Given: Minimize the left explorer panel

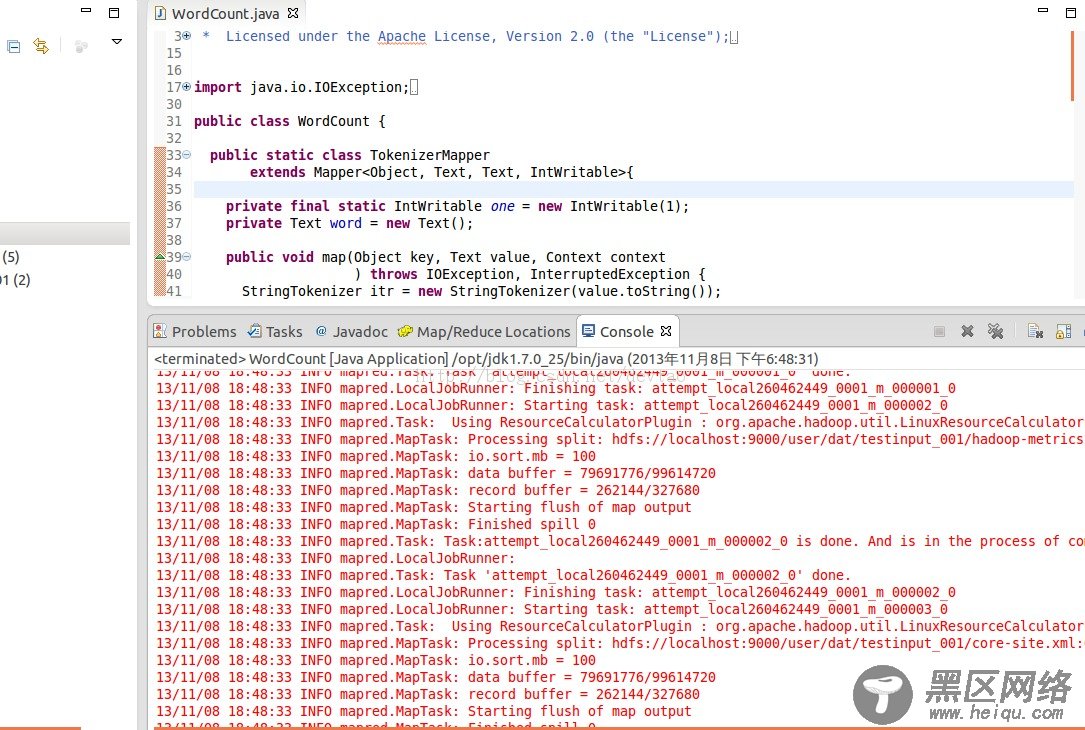Looking at the screenshot, I should [86, 10].
